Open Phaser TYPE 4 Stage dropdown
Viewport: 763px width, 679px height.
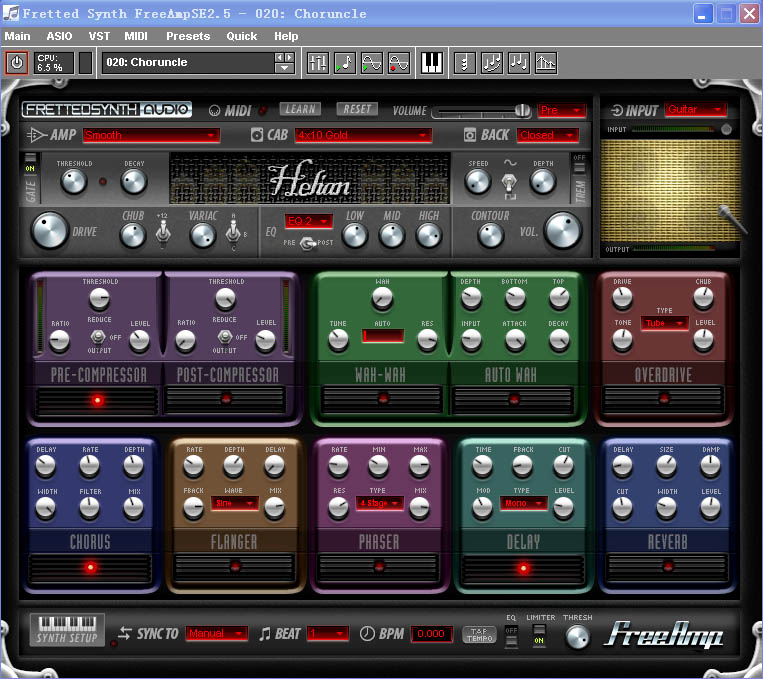(380, 503)
